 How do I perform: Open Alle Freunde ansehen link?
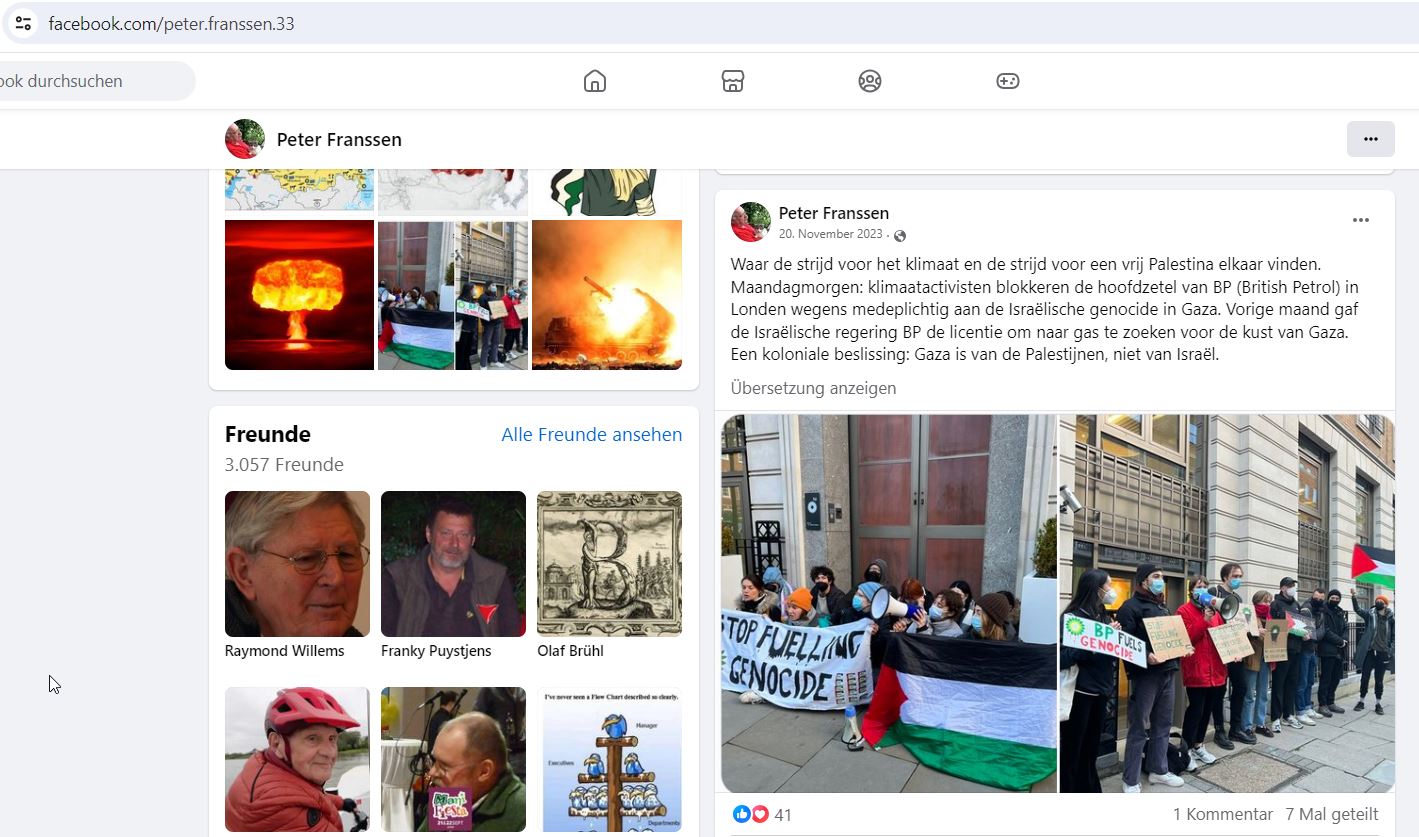pos(592,434)
